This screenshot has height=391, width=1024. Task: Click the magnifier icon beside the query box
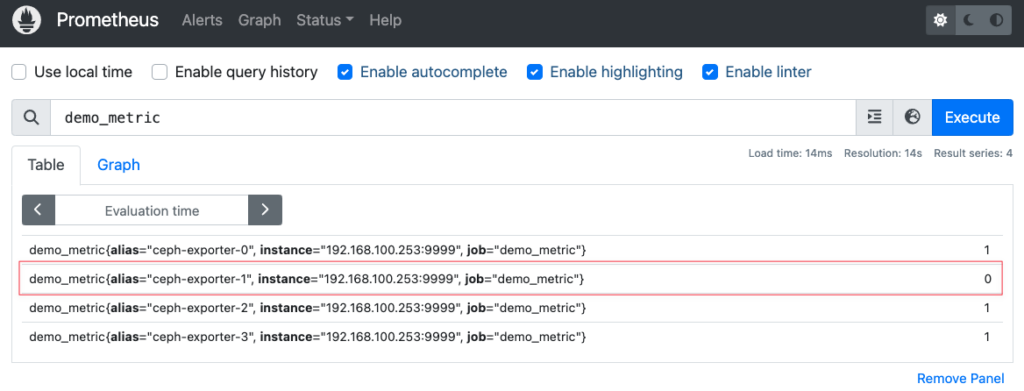click(x=31, y=117)
